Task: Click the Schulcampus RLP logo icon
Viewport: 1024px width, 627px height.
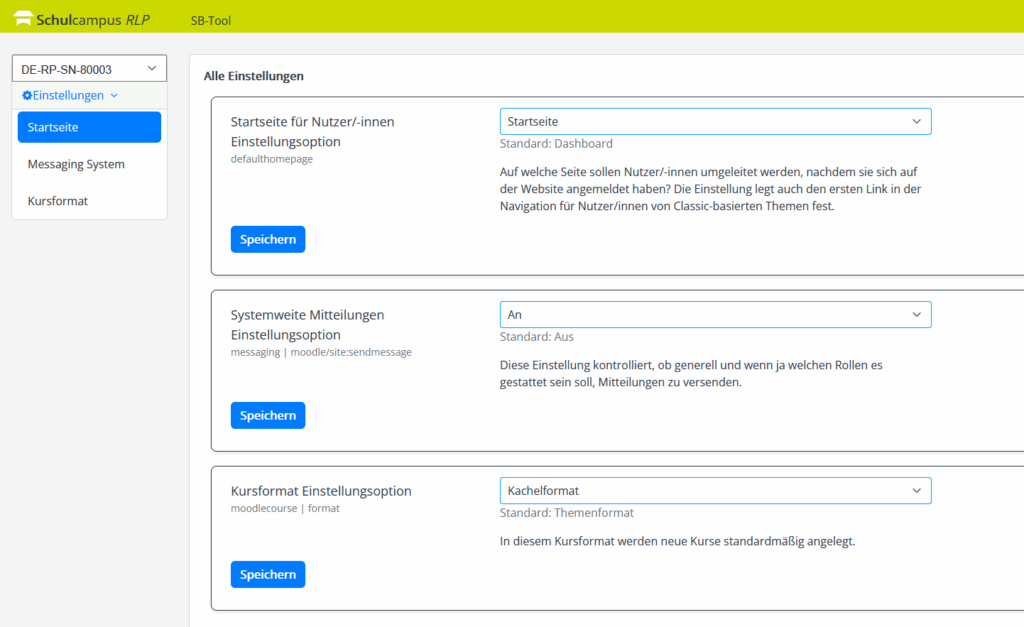Action: [x=22, y=18]
